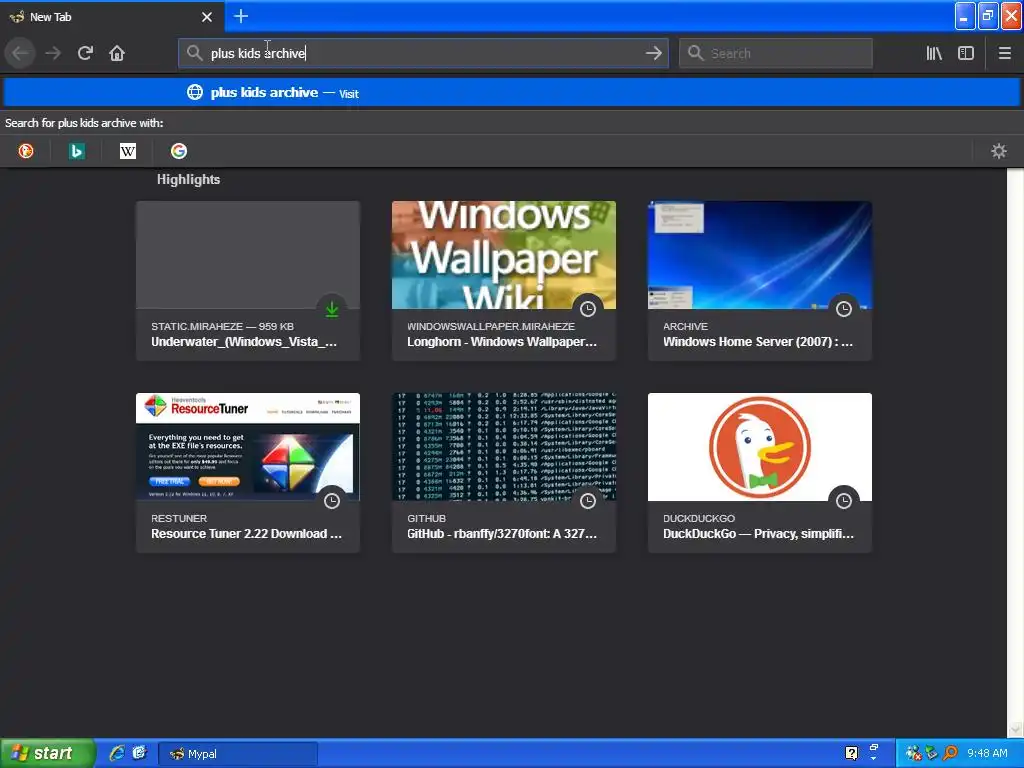Open the Windows start button
Screen dimensions: 1024x768
coord(48,753)
